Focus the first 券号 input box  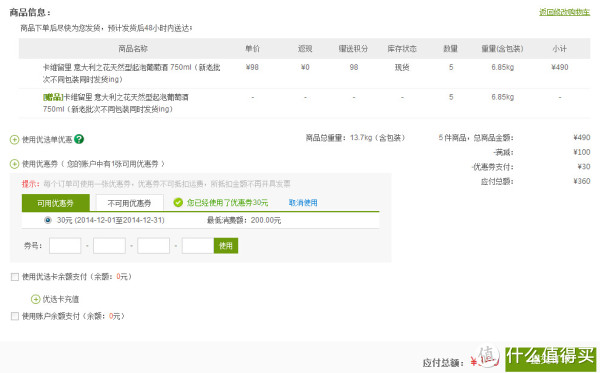(65, 246)
